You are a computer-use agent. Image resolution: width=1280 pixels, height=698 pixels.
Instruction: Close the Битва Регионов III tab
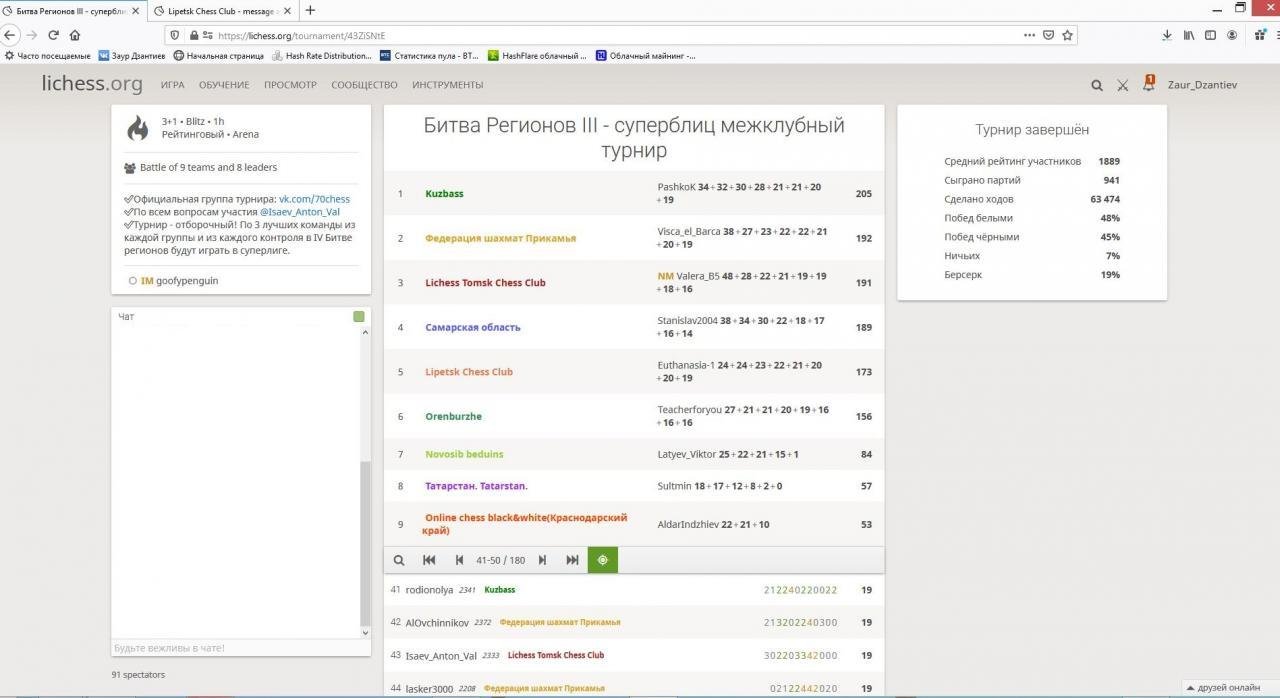pyautogui.click(x=136, y=11)
